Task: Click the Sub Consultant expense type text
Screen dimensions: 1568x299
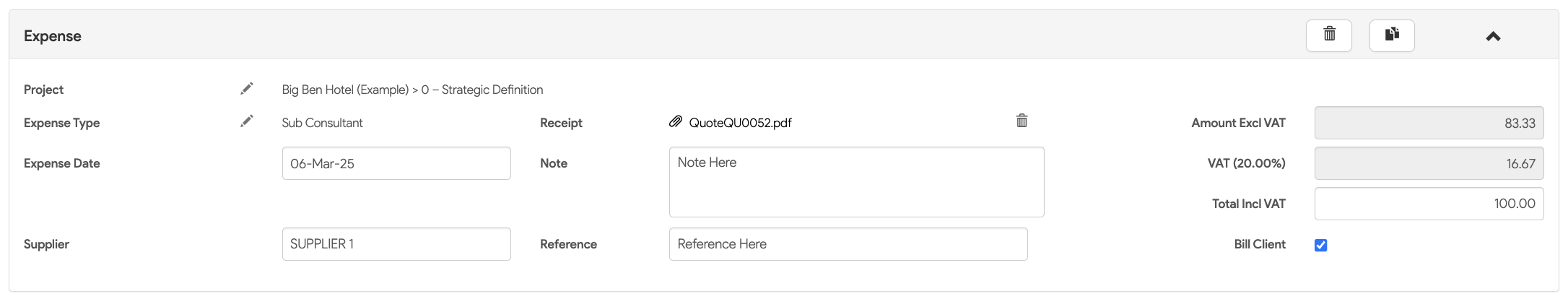Action: point(322,123)
